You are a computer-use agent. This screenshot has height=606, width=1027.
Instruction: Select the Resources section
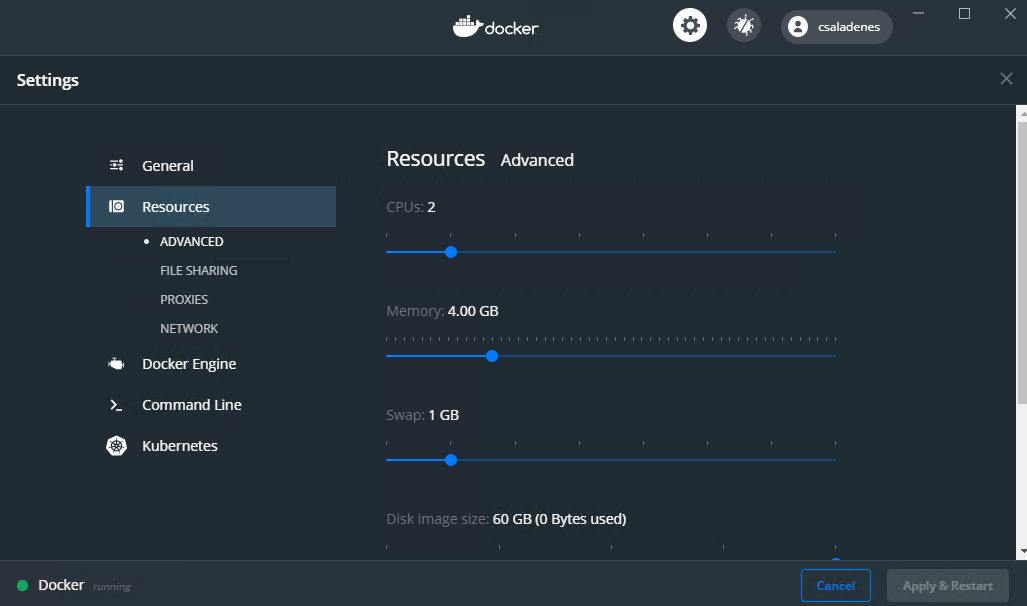(211, 206)
